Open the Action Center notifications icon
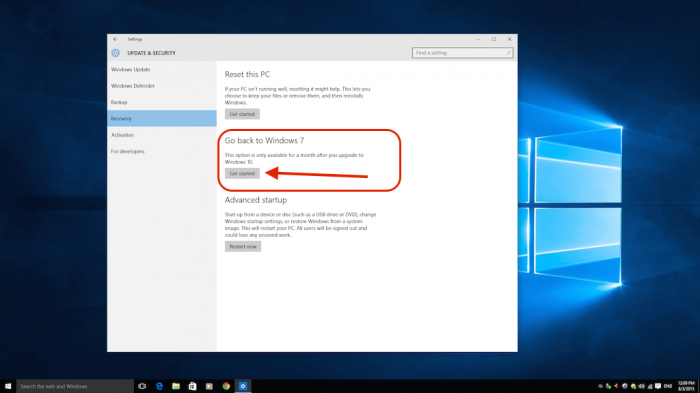700x393 pixels. click(x=658, y=386)
